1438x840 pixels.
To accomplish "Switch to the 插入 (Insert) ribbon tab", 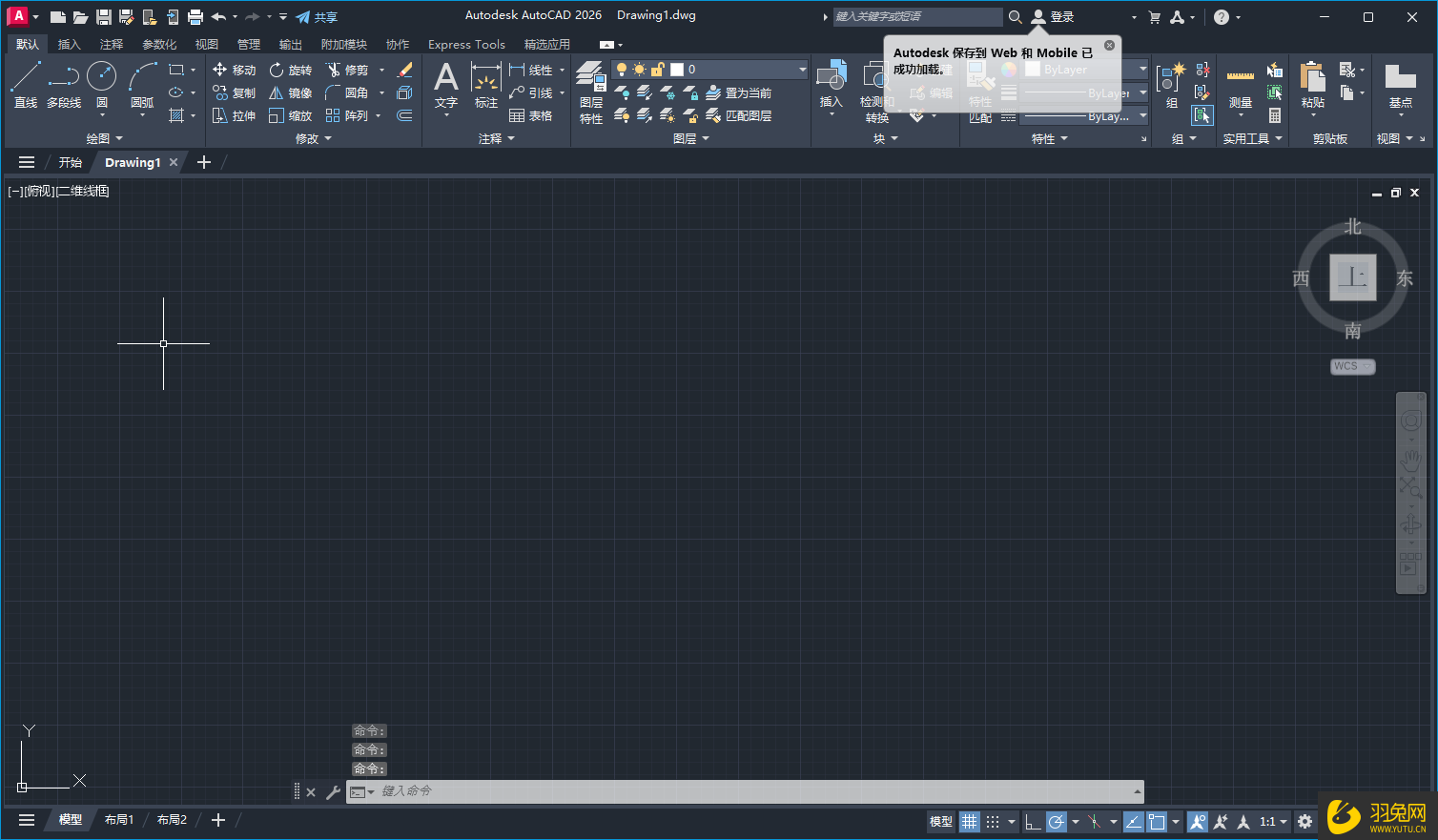I will point(69,44).
